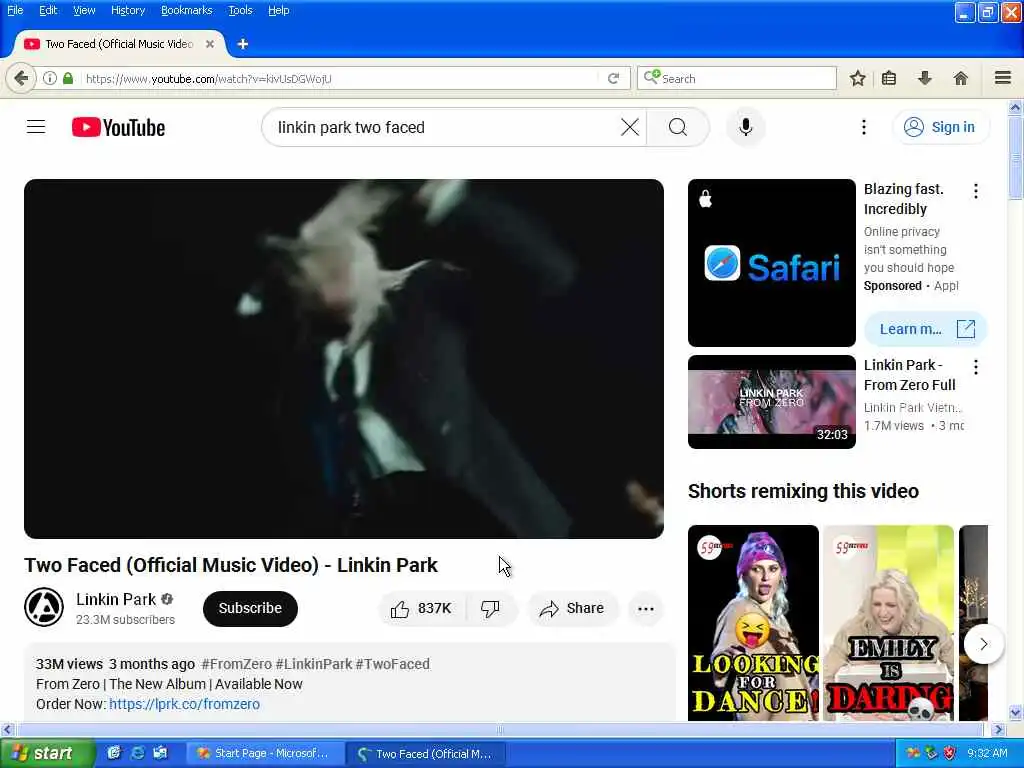The height and width of the screenshot is (768, 1024).
Task: Open the File menu
Action: (x=15, y=10)
